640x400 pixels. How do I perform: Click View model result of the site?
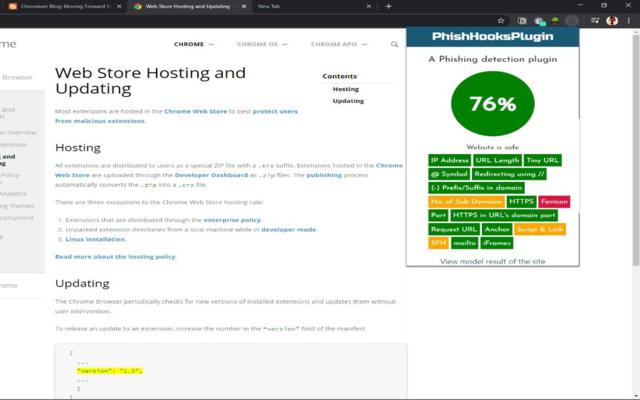(493, 261)
